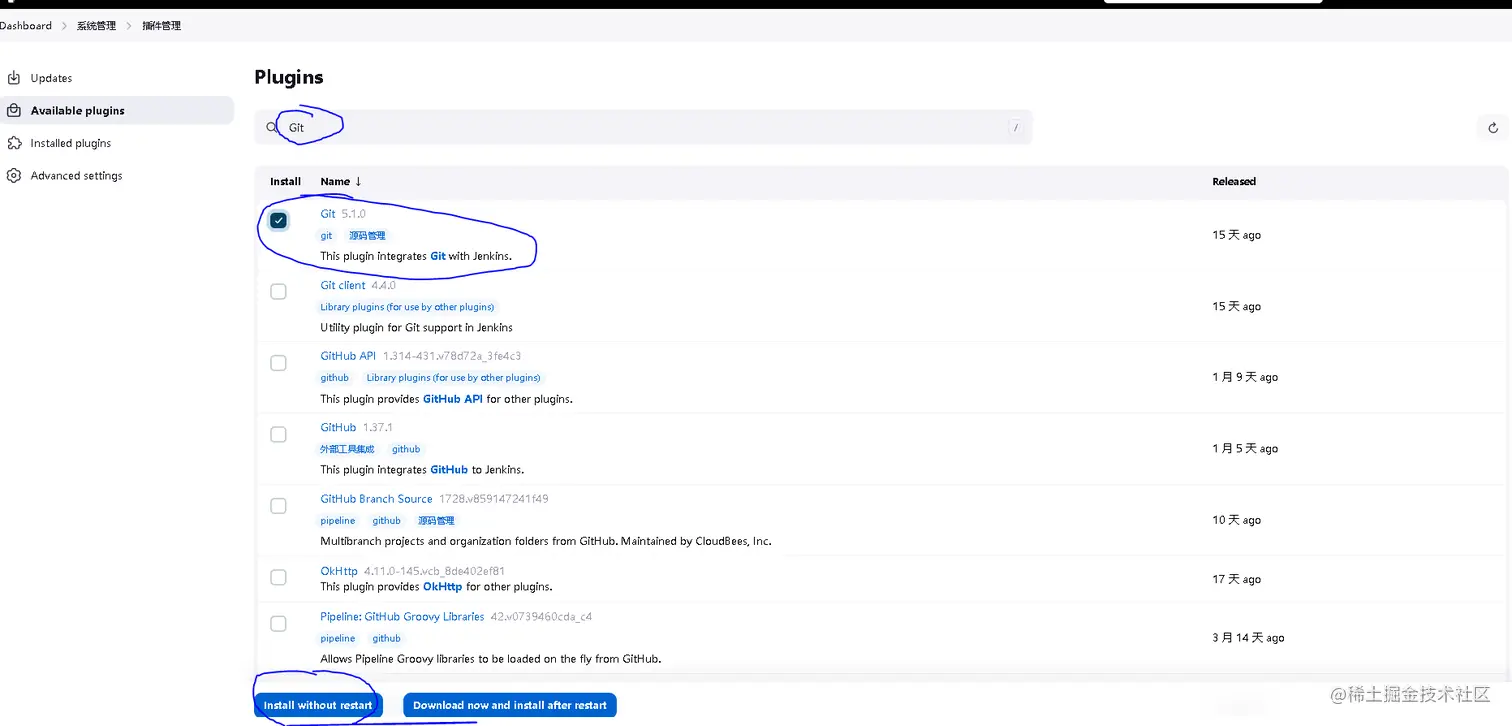The height and width of the screenshot is (726, 1512).
Task: Click the git tag under Git plugin
Action: pos(326,236)
